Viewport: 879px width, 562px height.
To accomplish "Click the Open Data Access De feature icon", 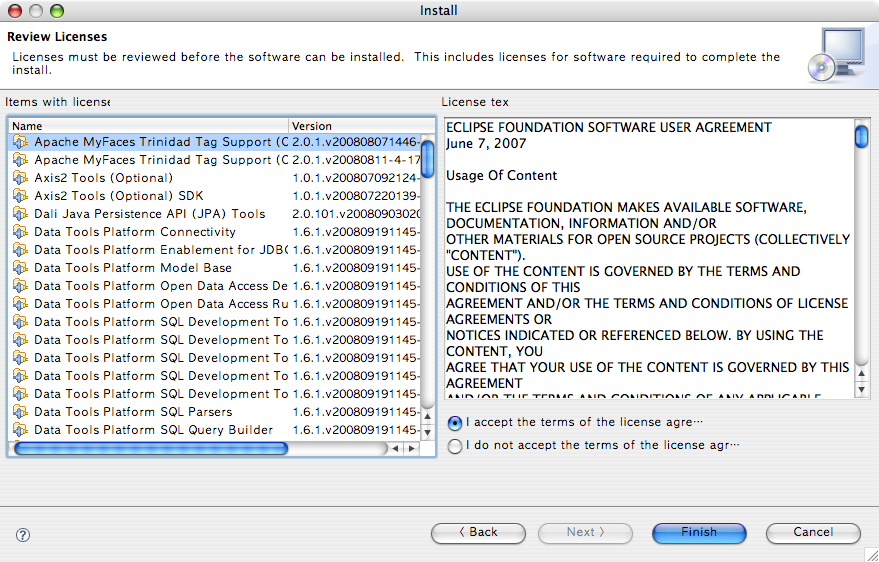I will click(x=20, y=285).
